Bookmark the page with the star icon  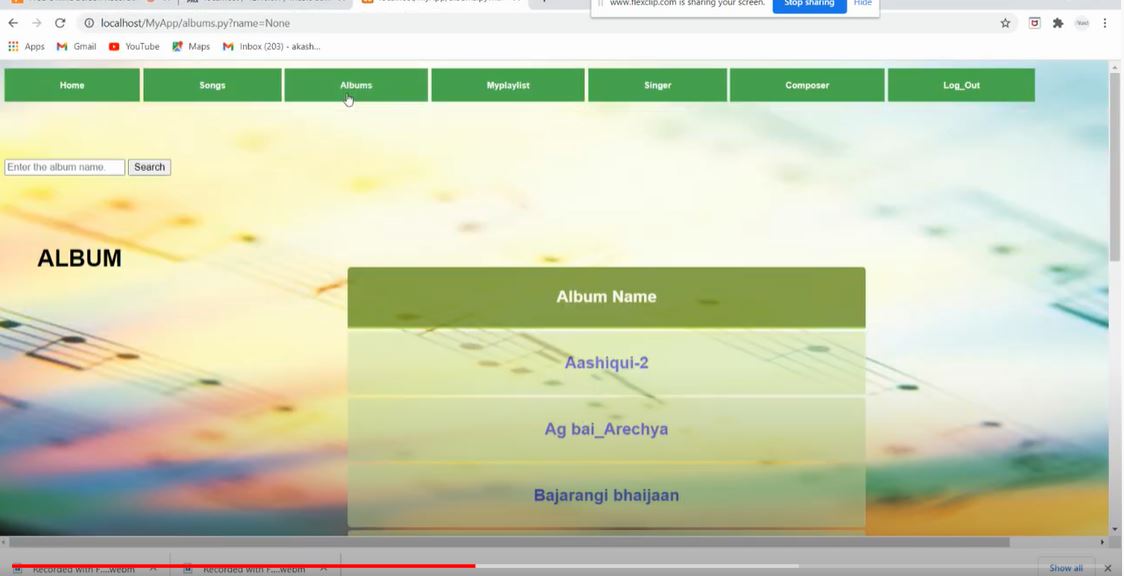pyautogui.click(x=1005, y=22)
